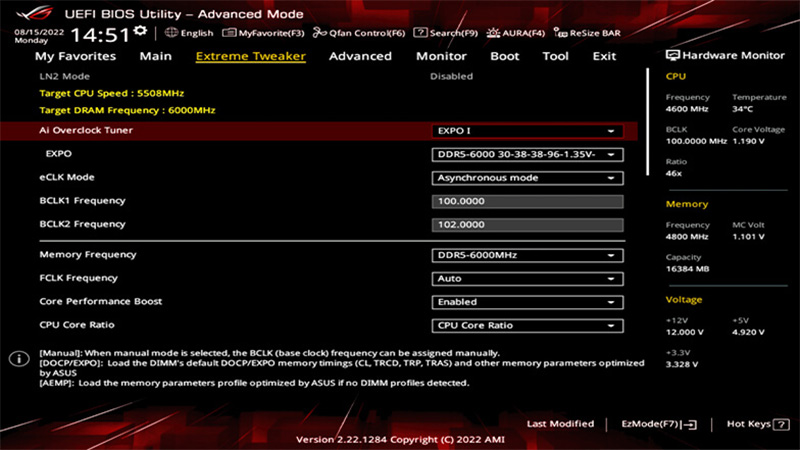Open the Advanced tab
The width and height of the screenshot is (800, 450).
click(x=360, y=56)
